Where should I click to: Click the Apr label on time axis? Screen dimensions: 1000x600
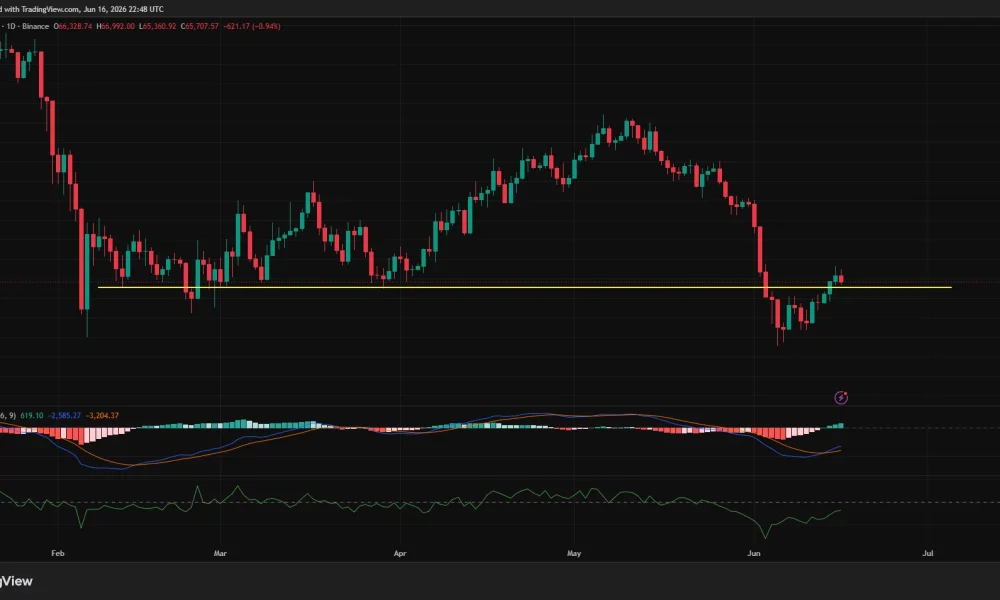(x=400, y=553)
